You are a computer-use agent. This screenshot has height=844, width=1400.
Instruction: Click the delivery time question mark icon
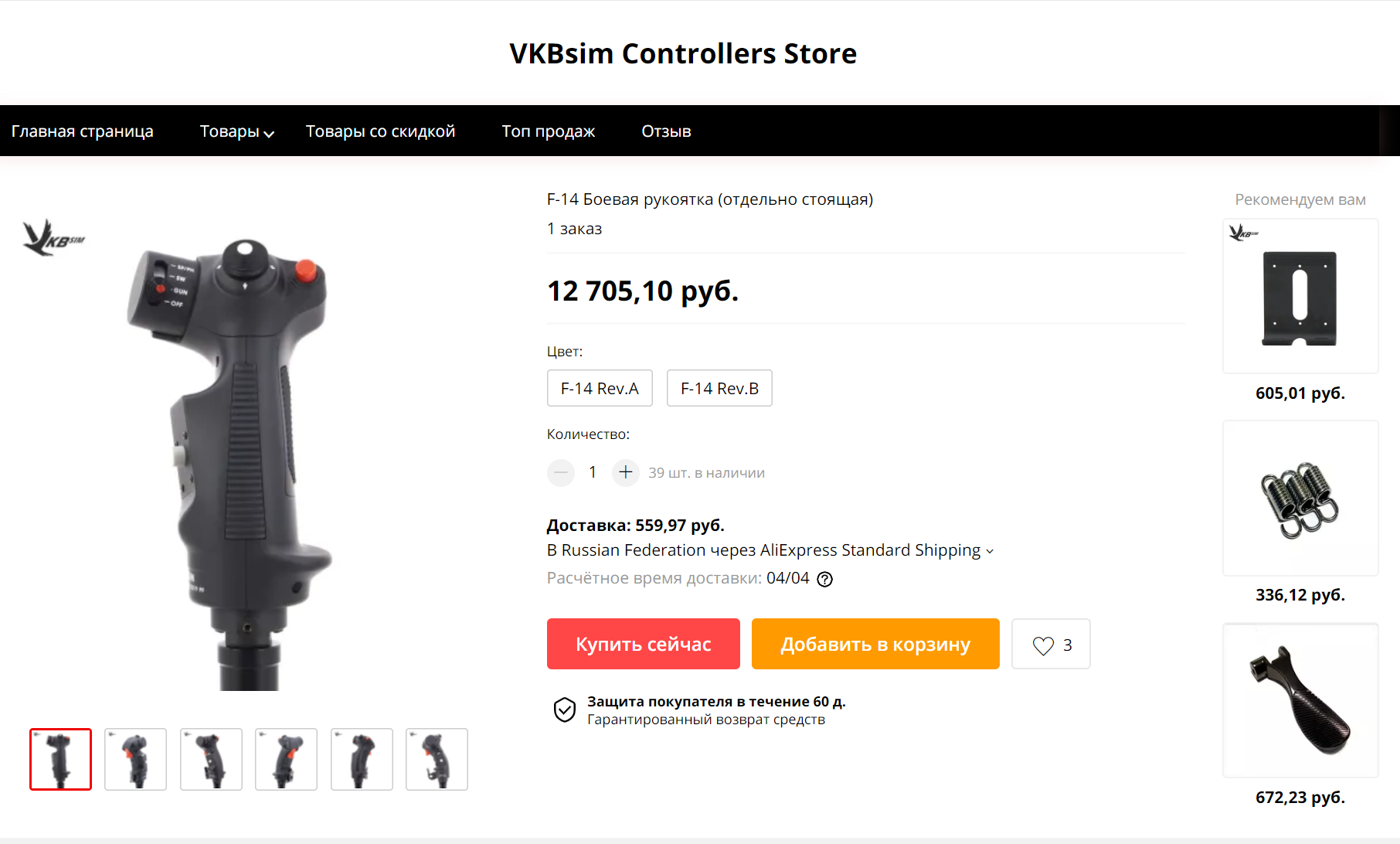(825, 580)
